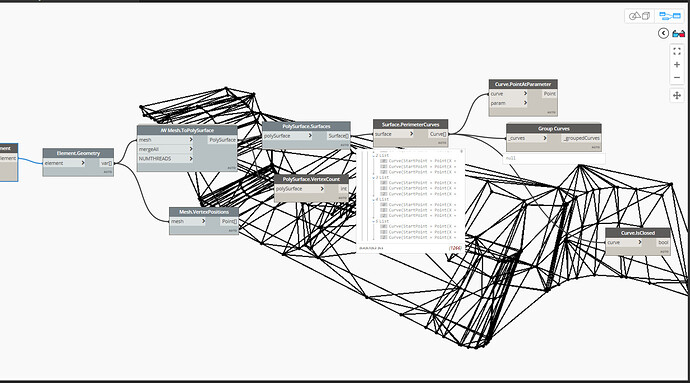This screenshot has width=690, height=383.
Task: Collapse the '4 List' preview entry
Action: (374, 199)
